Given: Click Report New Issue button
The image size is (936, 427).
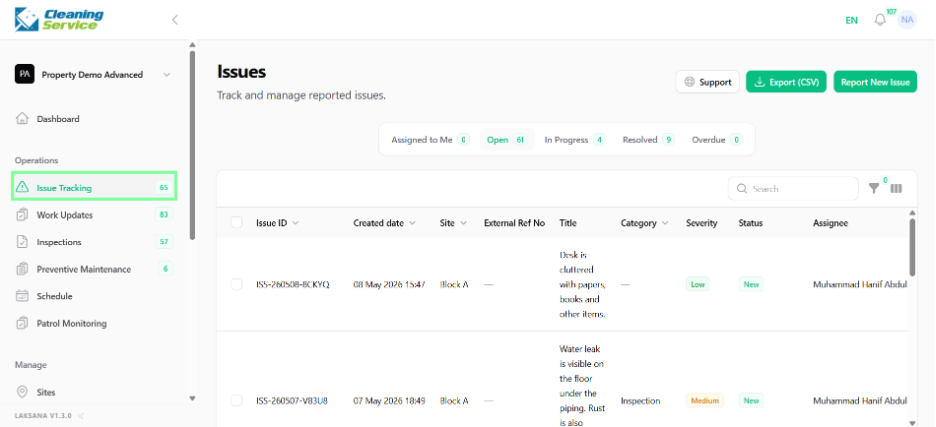Looking at the screenshot, I should click(x=875, y=82).
